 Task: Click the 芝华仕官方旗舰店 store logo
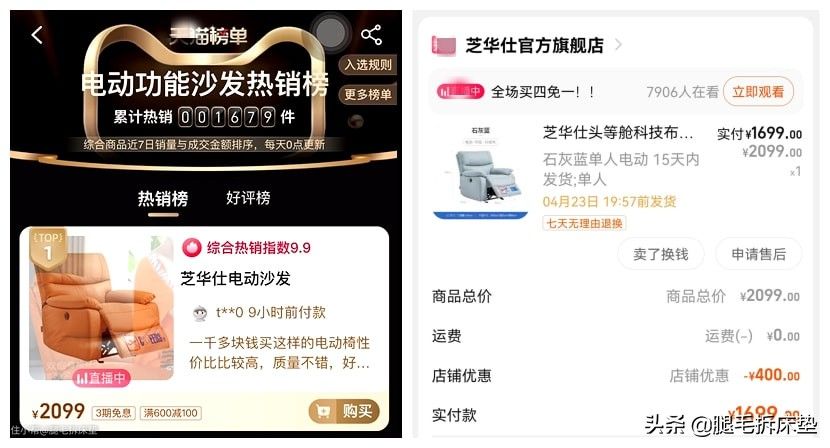pyautogui.click(x=444, y=46)
